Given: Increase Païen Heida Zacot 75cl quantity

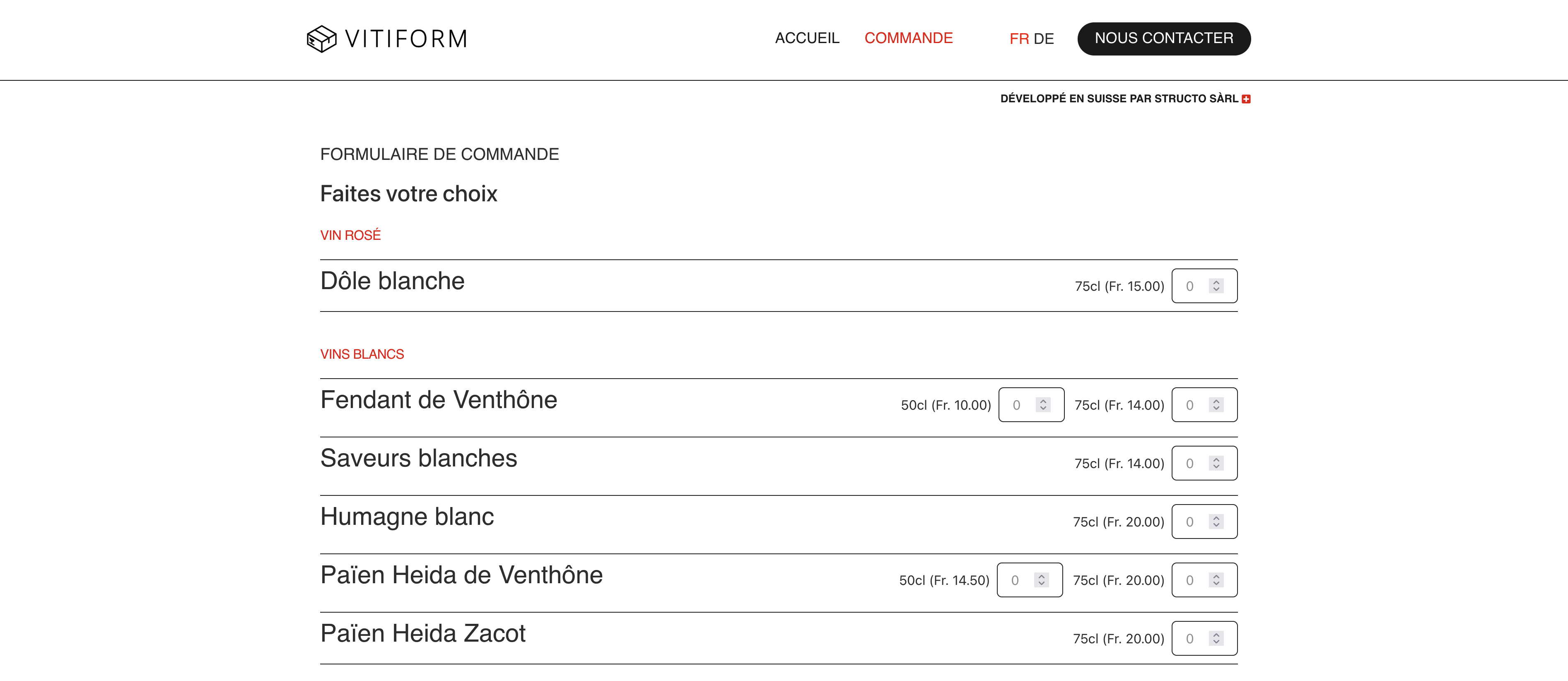Looking at the screenshot, I should click(x=1216, y=634).
